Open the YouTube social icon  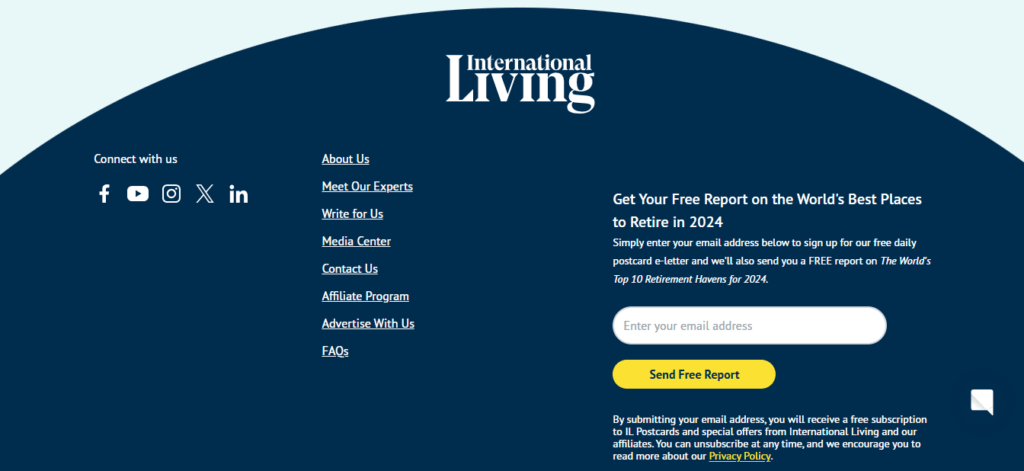(x=138, y=194)
